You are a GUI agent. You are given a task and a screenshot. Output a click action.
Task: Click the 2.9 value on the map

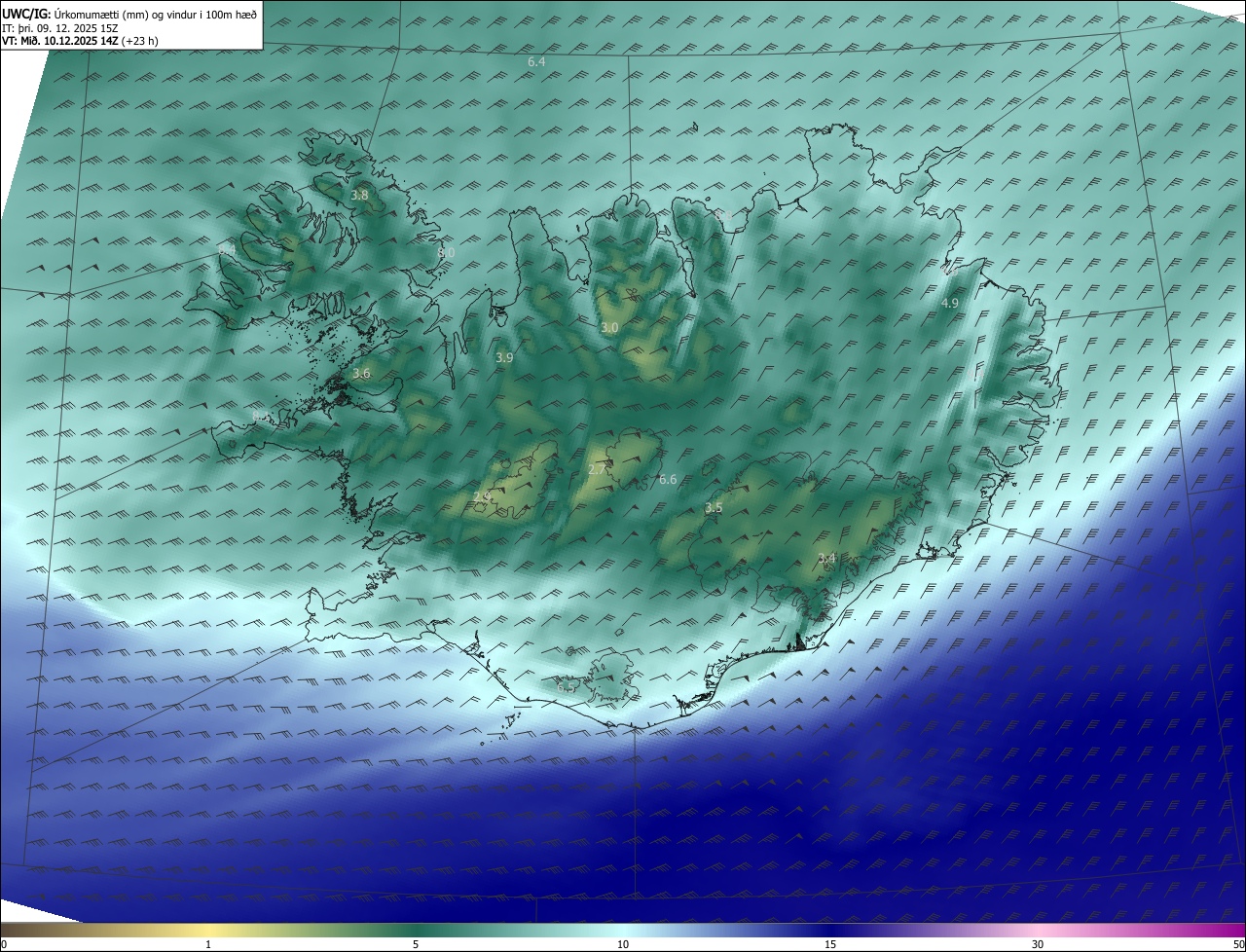click(x=481, y=496)
